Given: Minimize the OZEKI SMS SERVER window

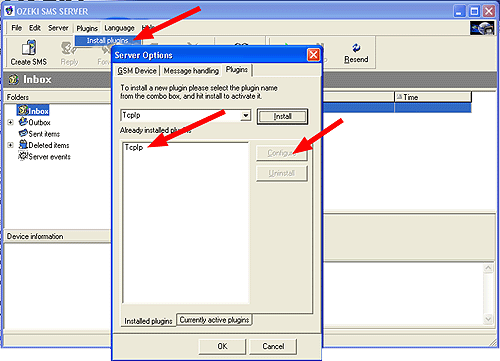Looking at the screenshot, I should click(x=459, y=11).
